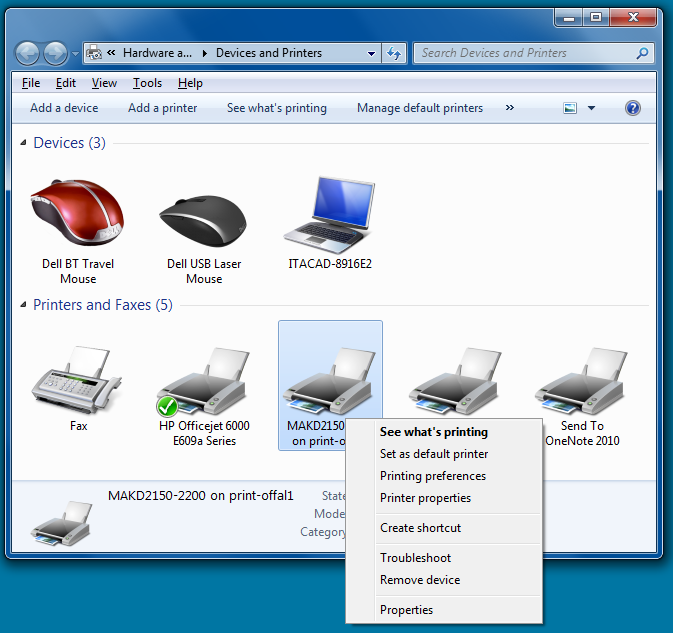Open the view options dropdown arrow
673x633 pixels.
591,108
